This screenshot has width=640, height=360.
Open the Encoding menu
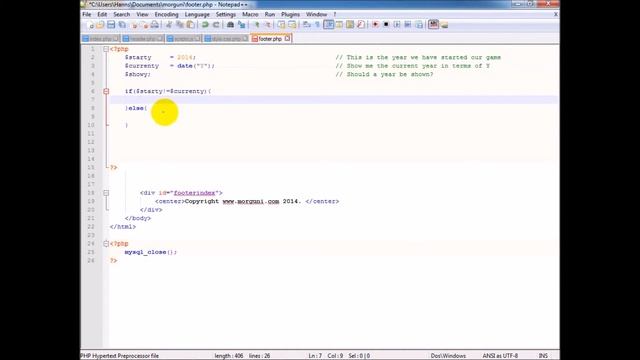[x=167, y=14]
